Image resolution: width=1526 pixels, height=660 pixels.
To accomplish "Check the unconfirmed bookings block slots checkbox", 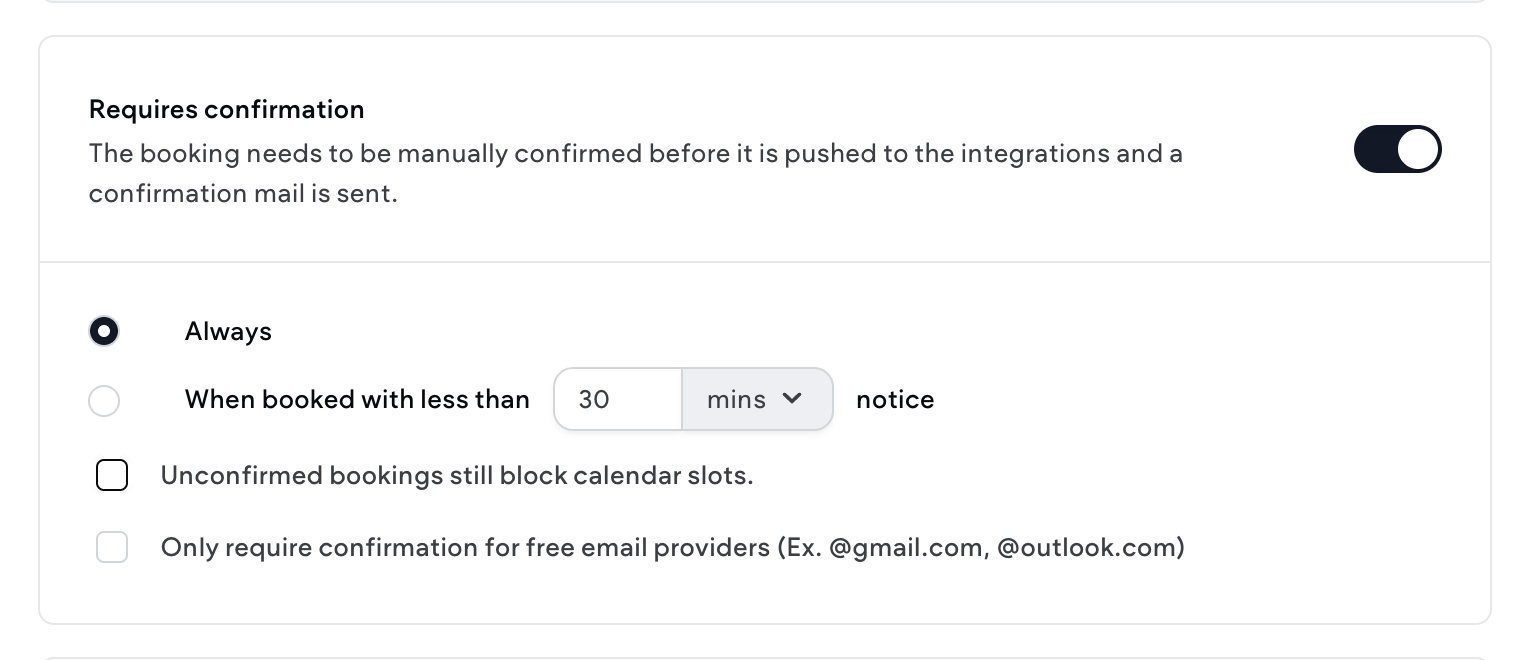I will (112, 475).
